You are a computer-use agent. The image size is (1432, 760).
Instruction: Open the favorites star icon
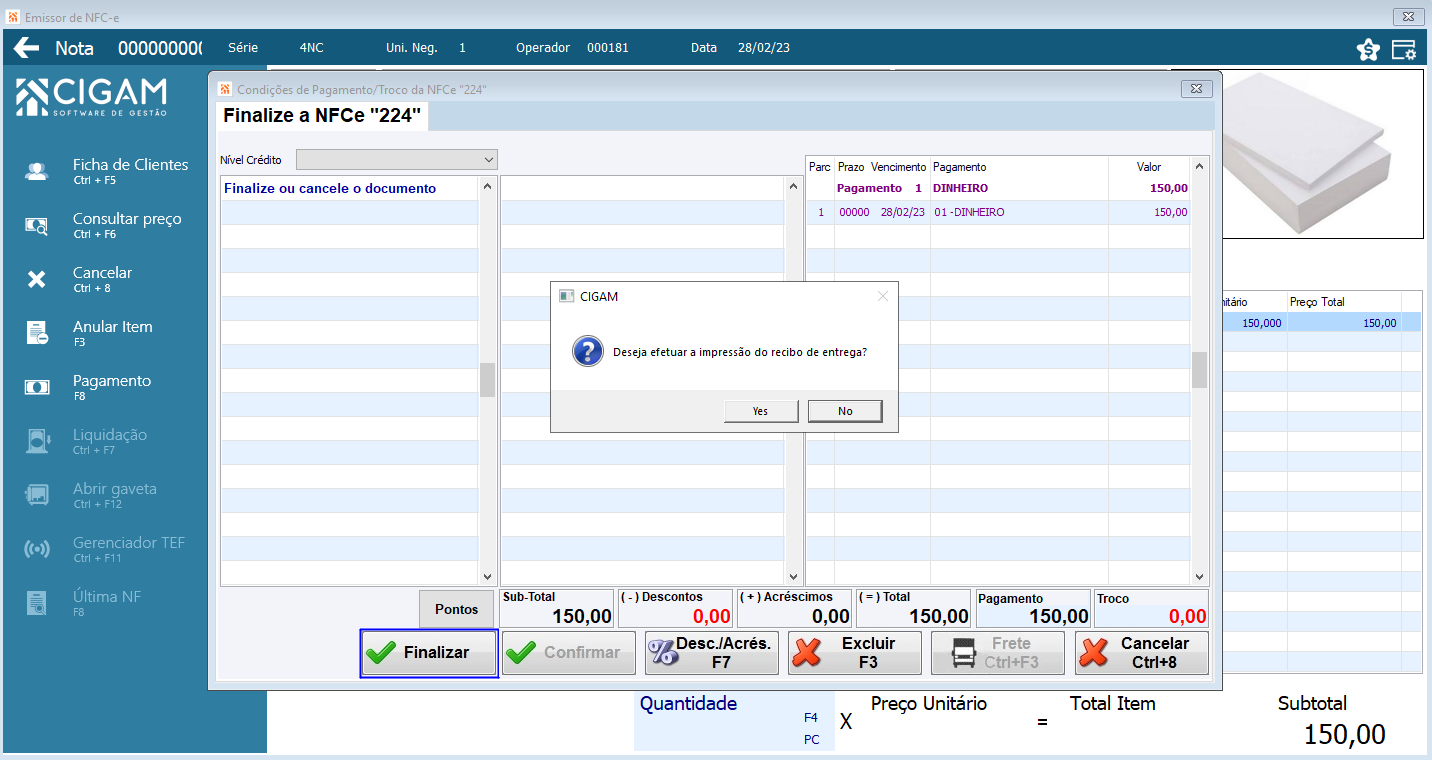click(1368, 49)
